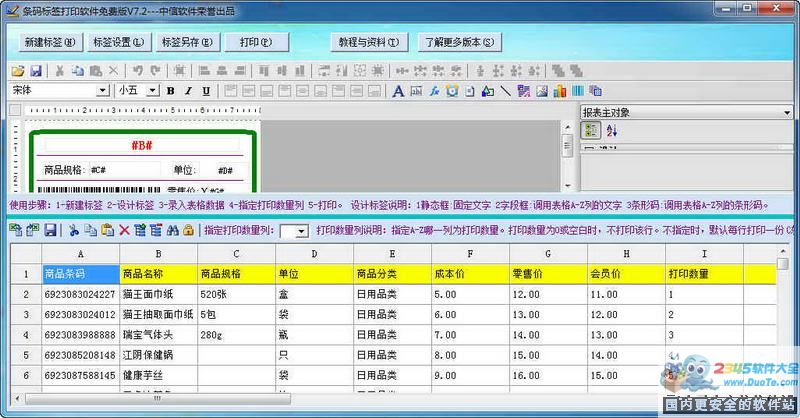The image size is (800, 418).
Task: Click the 新建标签 button
Action: 50,42
